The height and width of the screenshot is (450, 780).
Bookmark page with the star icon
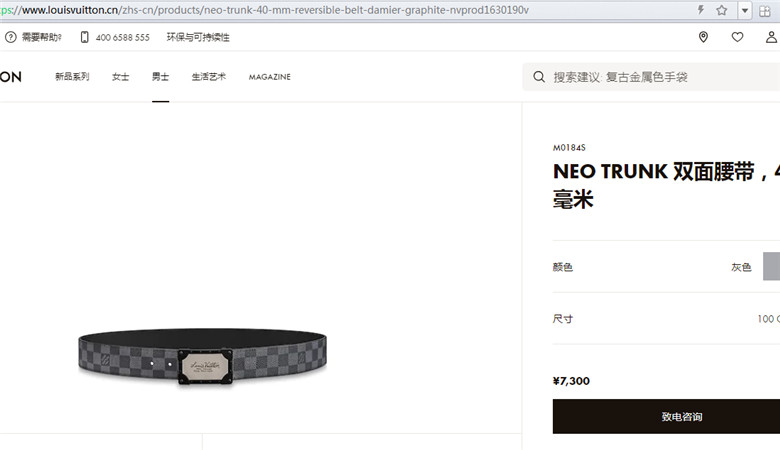pyautogui.click(x=722, y=10)
